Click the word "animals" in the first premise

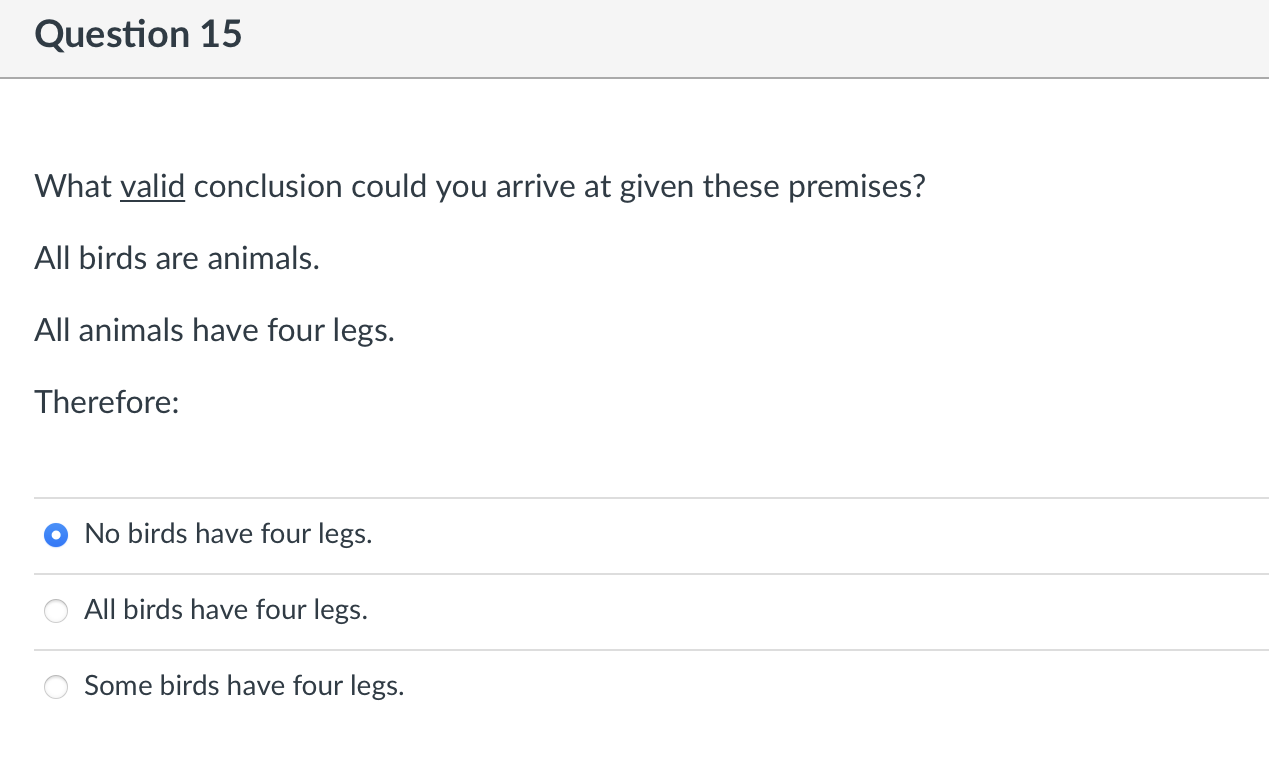point(263,259)
